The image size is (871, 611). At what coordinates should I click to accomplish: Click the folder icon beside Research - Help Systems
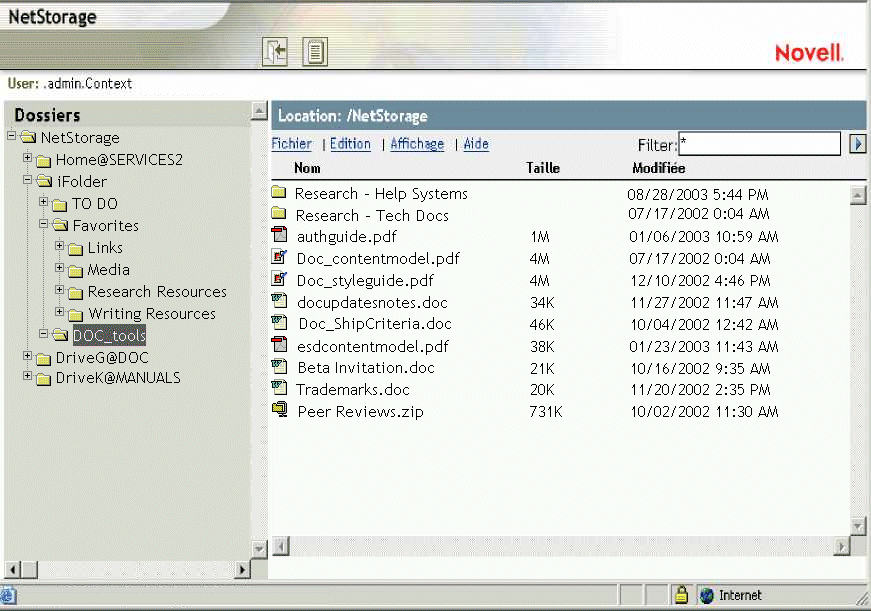coord(279,193)
